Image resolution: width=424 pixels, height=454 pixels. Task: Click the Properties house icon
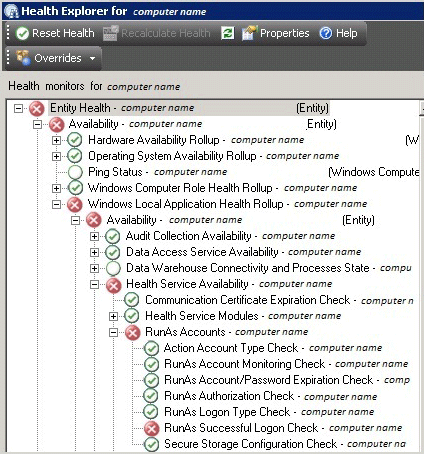(249, 33)
